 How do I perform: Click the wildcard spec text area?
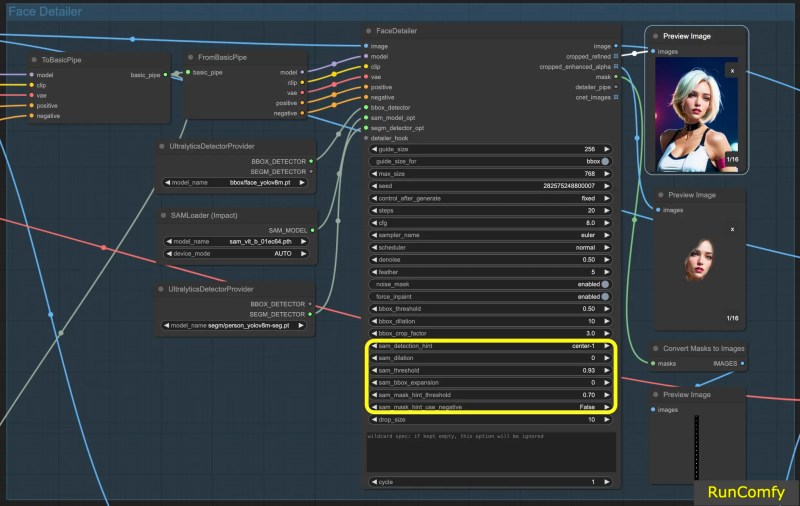pyautogui.click(x=491, y=452)
